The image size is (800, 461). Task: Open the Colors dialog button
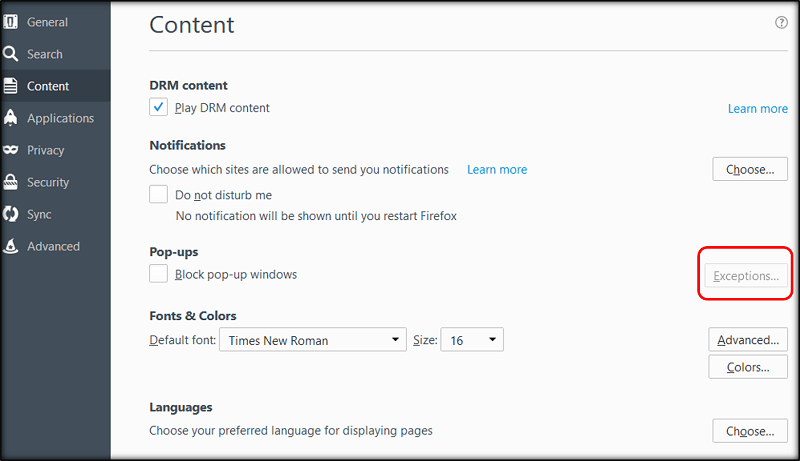(748, 367)
